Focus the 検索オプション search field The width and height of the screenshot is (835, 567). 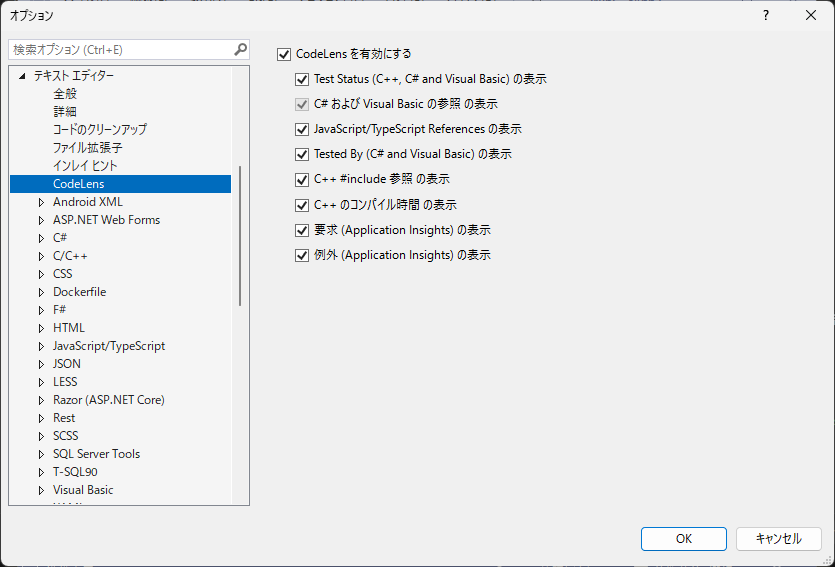click(x=120, y=49)
